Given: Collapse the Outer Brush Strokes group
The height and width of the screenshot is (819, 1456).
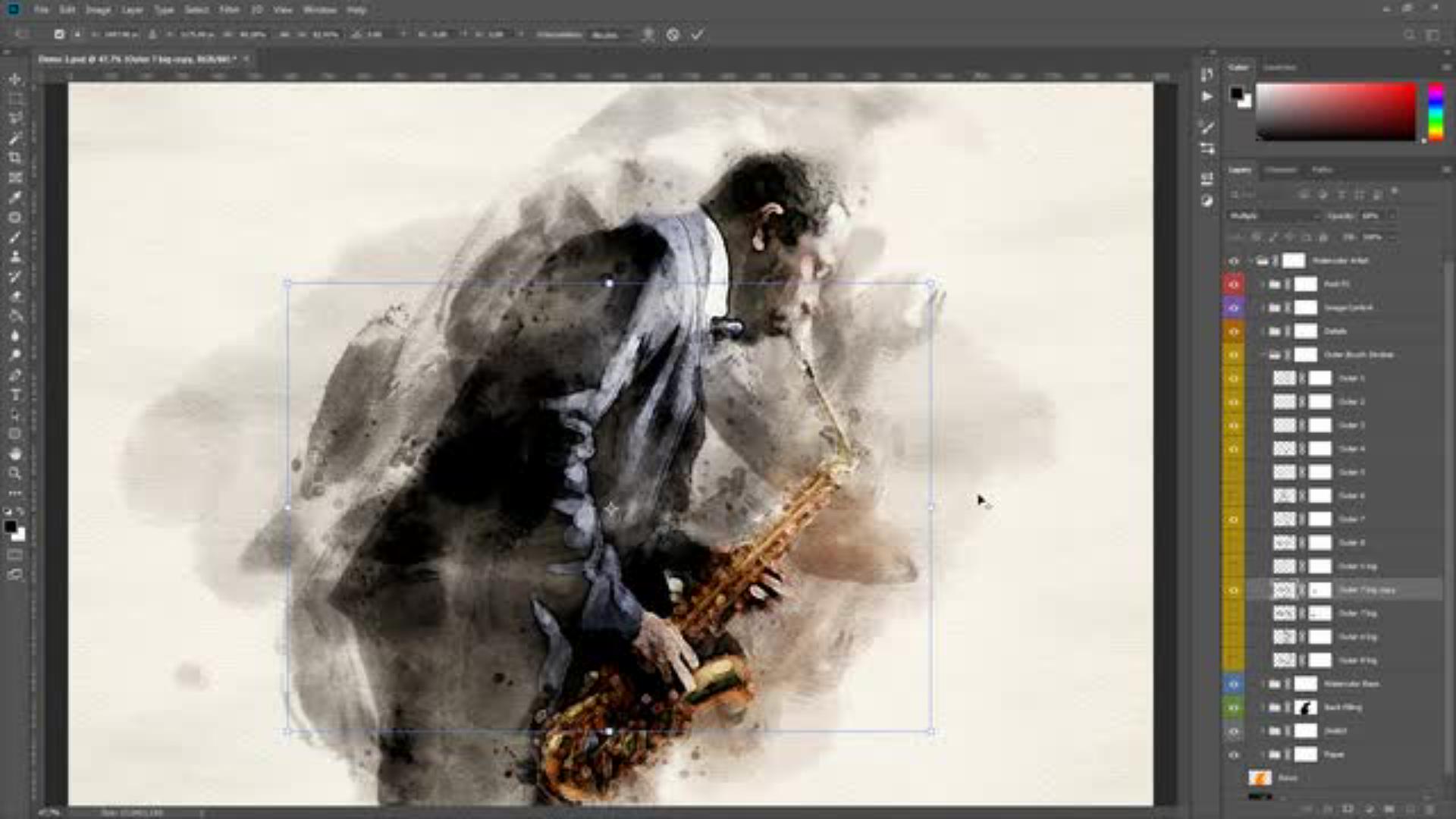Looking at the screenshot, I should coord(1263,355).
